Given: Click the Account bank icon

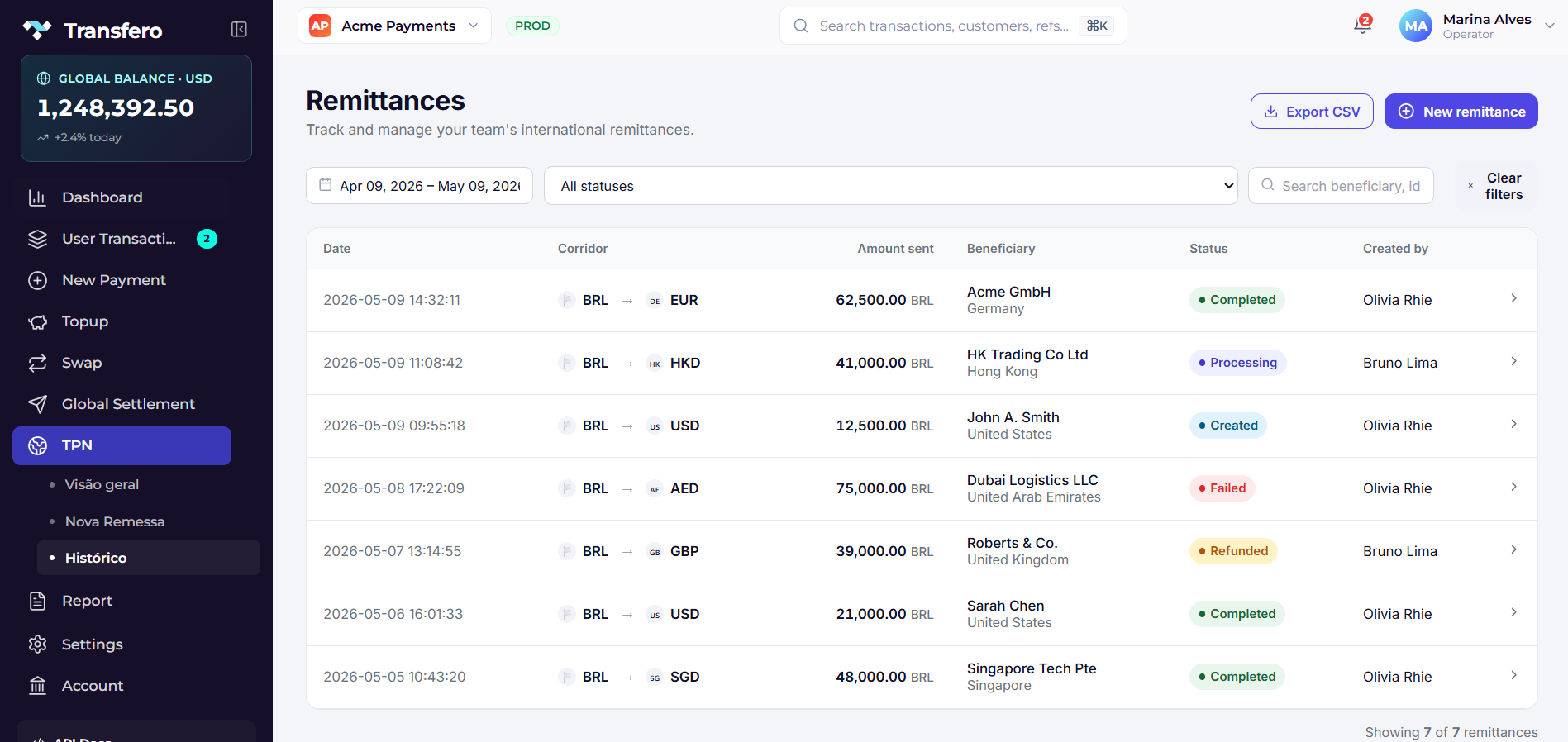Looking at the screenshot, I should tap(37, 686).
